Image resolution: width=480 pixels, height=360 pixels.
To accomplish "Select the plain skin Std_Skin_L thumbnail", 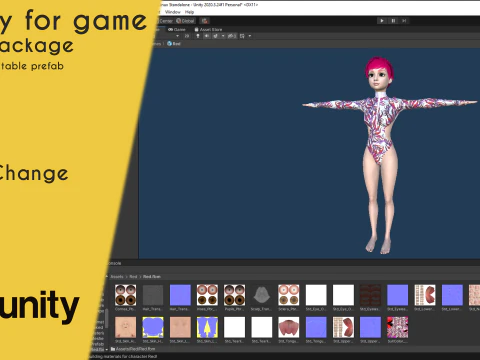I will pyautogui.click(x=180, y=327).
